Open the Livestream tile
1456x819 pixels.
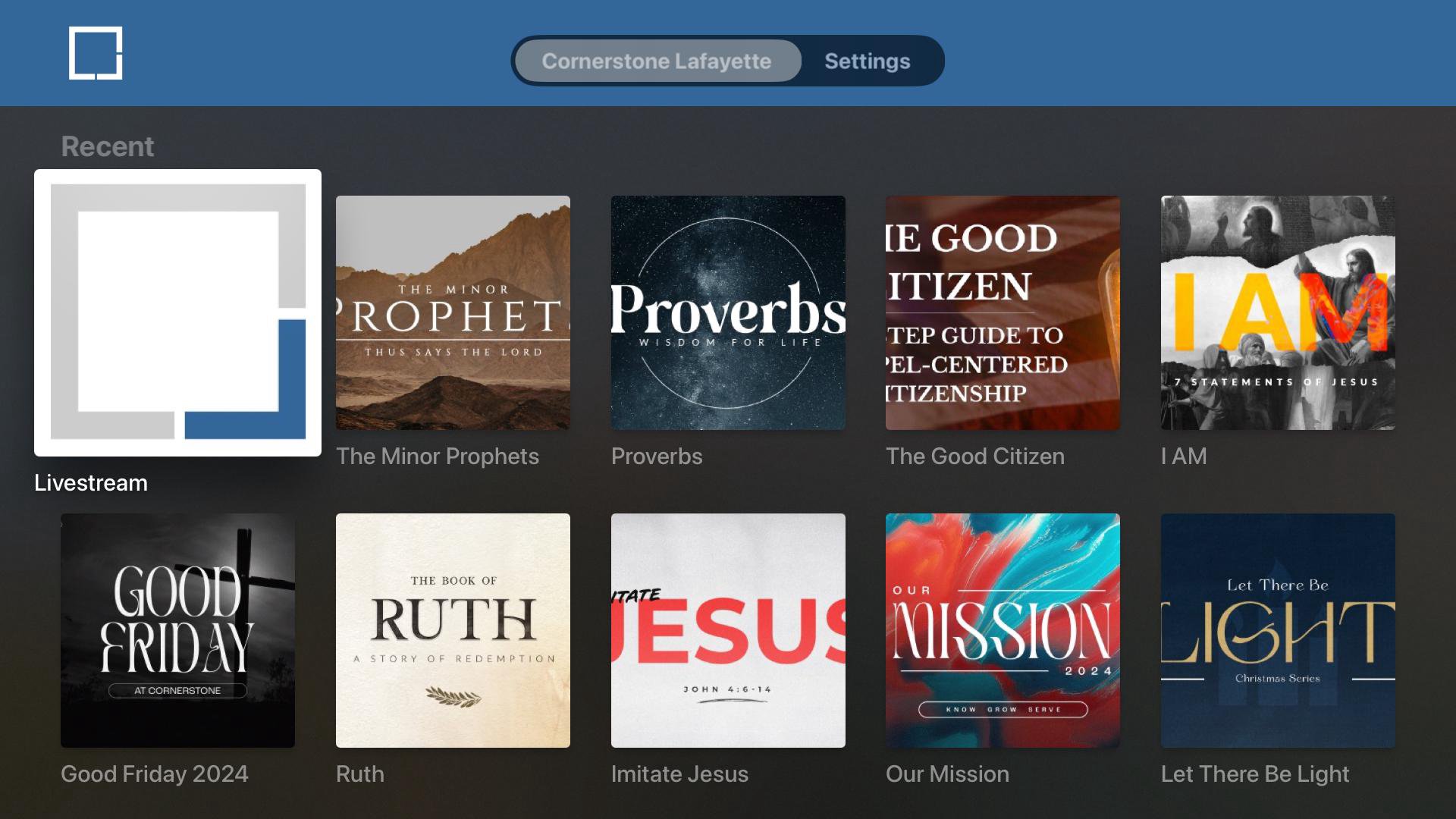[177, 312]
